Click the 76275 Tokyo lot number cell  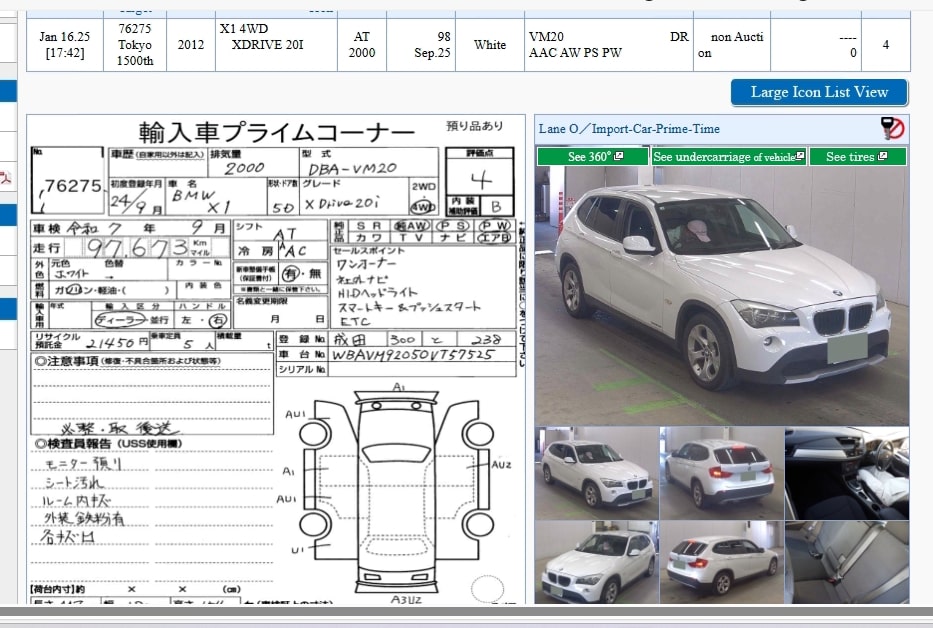pyautogui.click(x=135, y=45)
